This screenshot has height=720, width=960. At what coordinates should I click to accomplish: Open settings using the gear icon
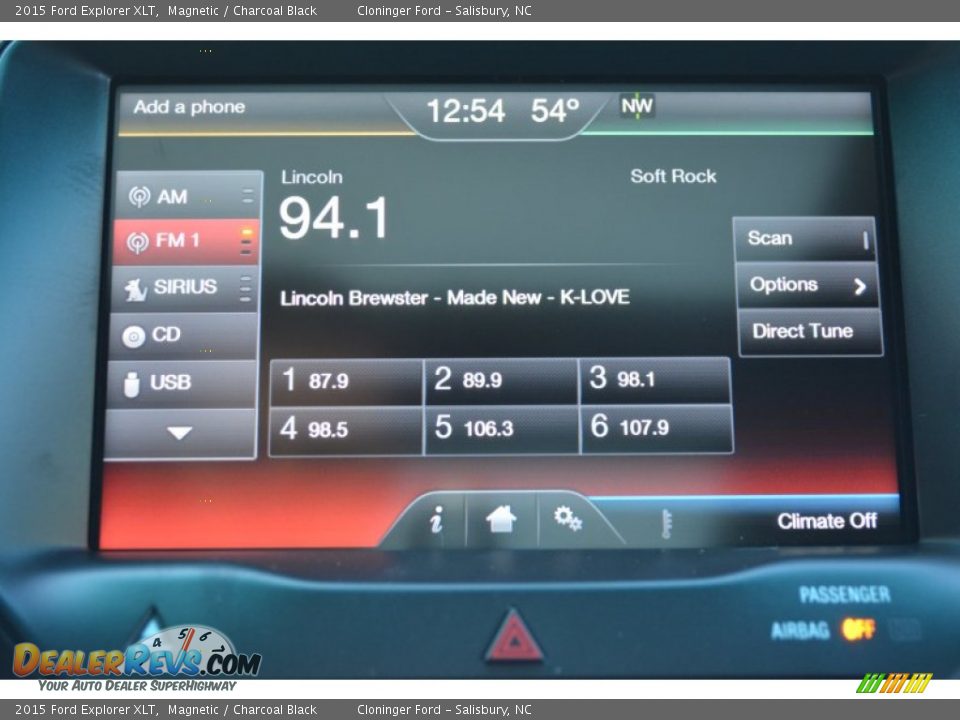click(x=567, y=517)
